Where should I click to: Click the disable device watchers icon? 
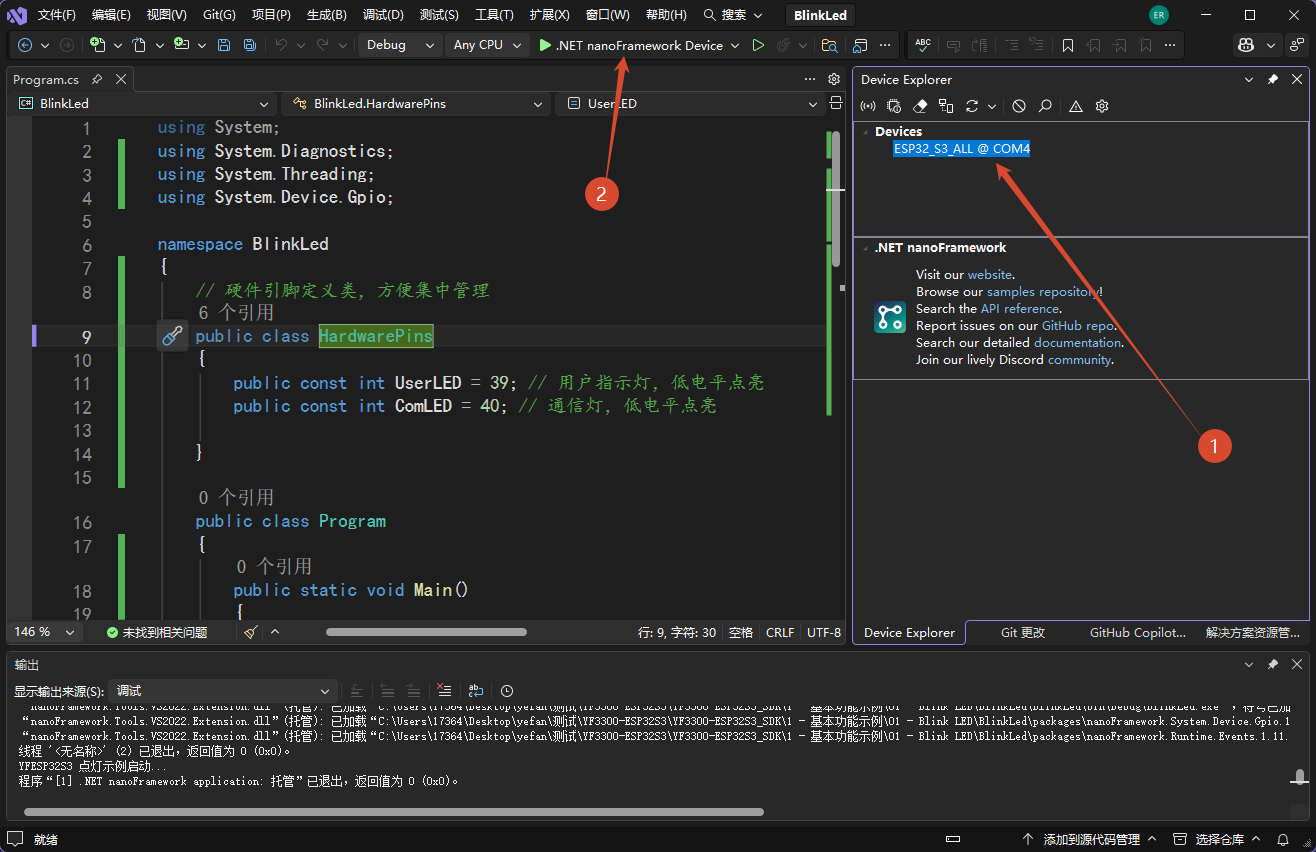[1019, 106]
